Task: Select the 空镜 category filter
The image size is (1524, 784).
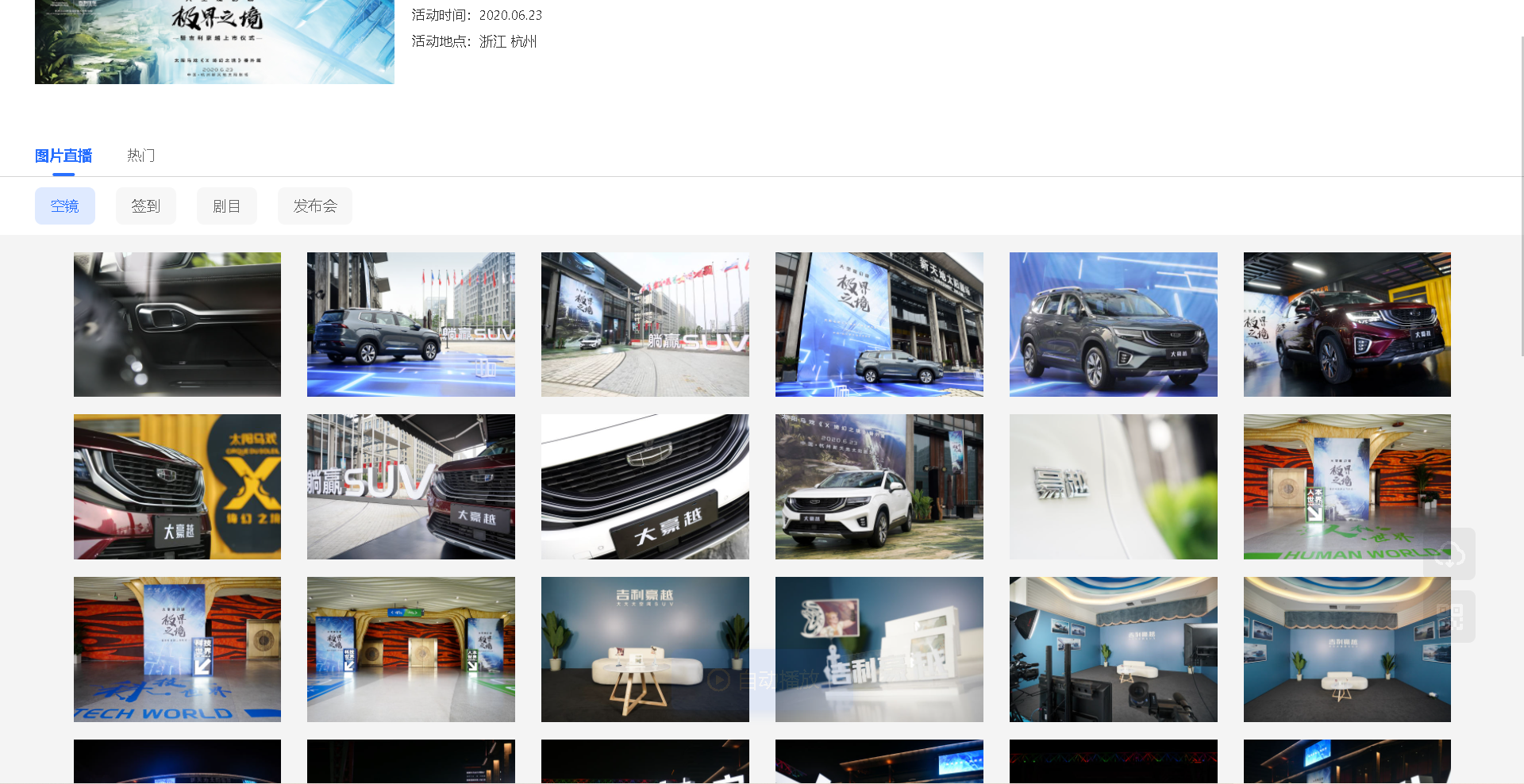Action: pyautogui.click(x=65, y=206)
